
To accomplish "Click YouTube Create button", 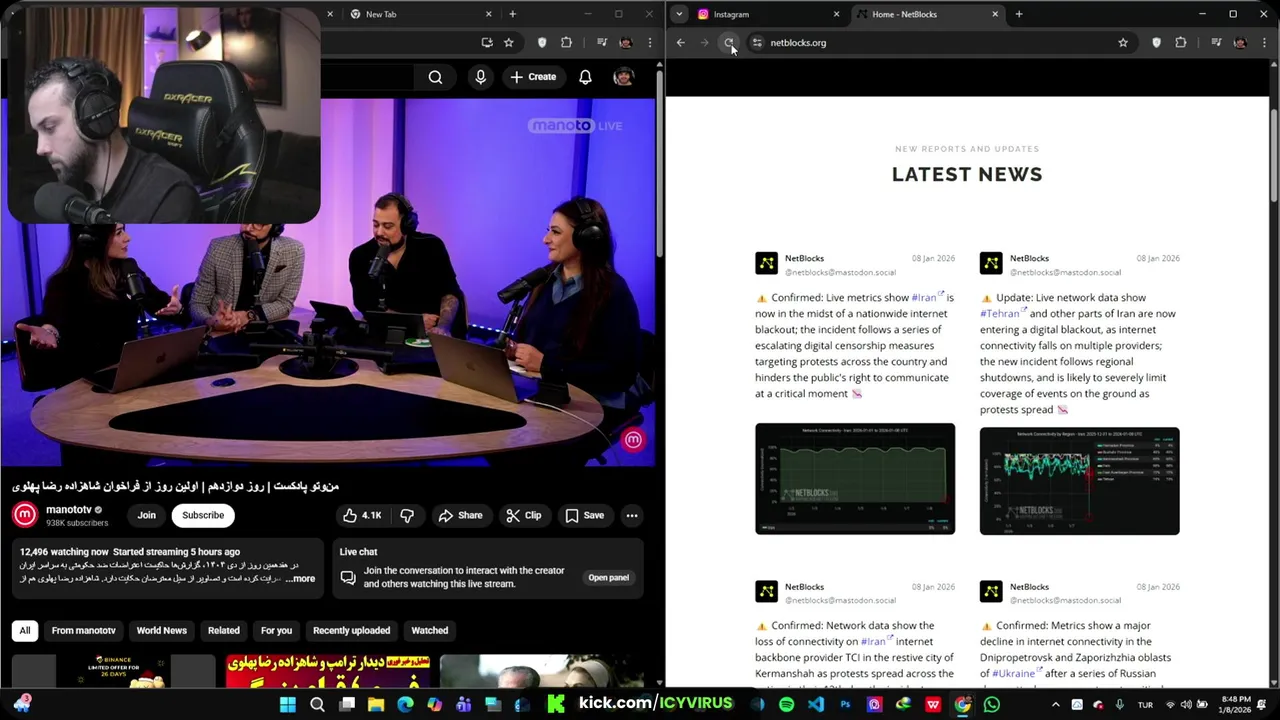I will [x=533, y=77].
